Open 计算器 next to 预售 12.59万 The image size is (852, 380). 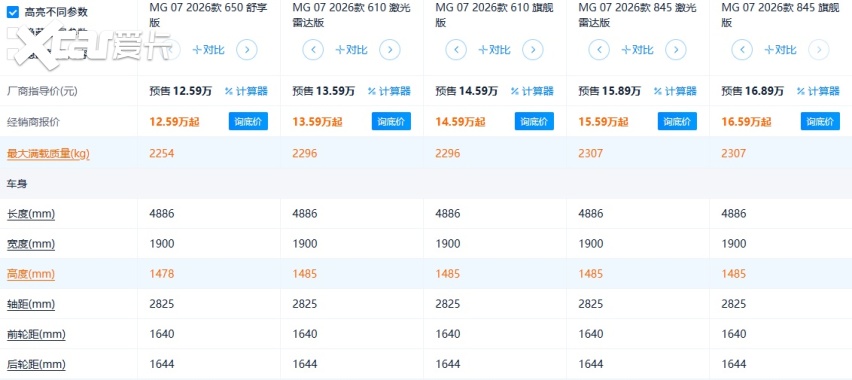247,91
